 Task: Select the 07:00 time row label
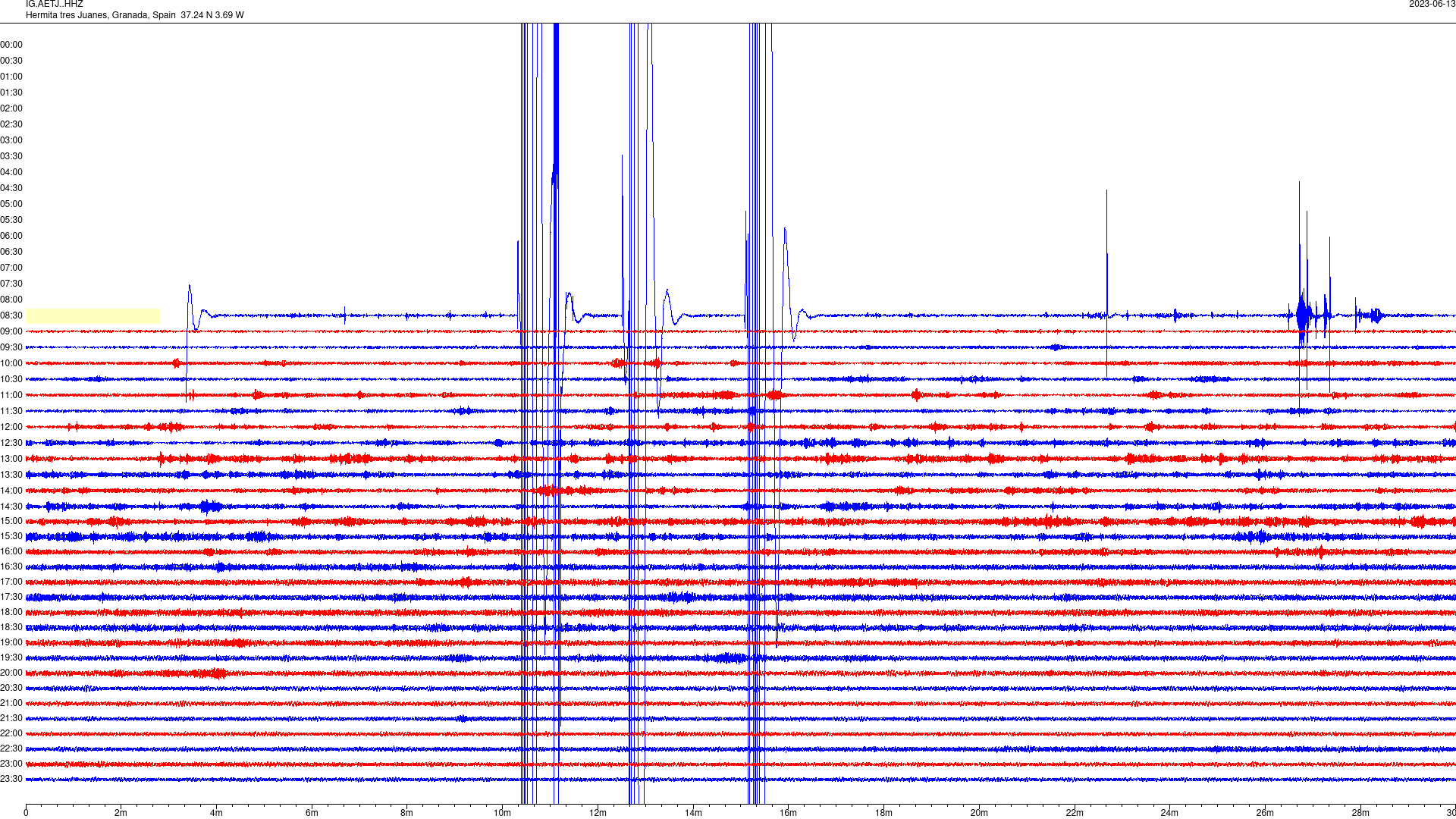coord(11,268)
